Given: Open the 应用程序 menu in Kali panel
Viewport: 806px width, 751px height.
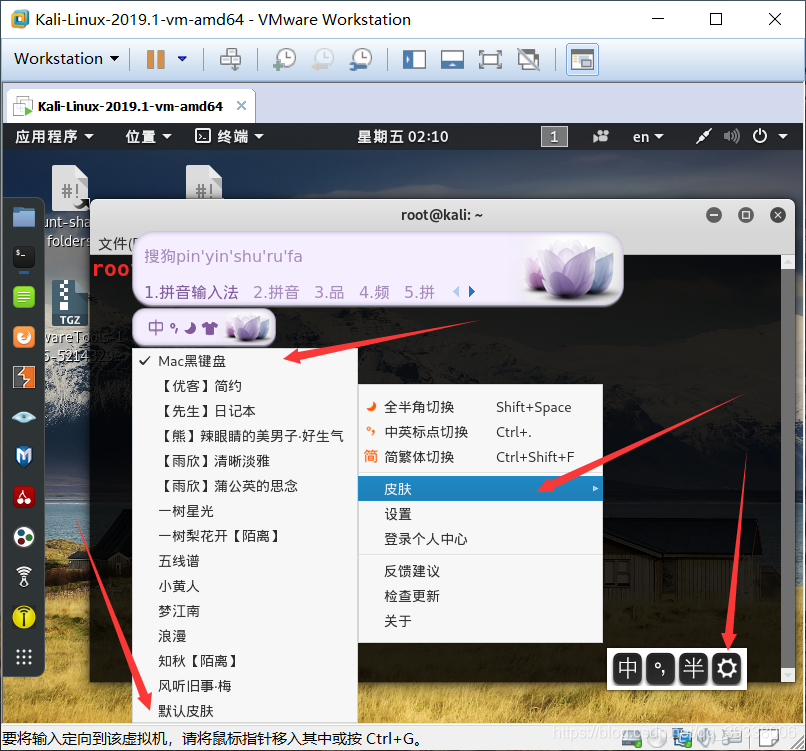Looking at the screenshot, I should pyautogui.click(x=54, y=137).
